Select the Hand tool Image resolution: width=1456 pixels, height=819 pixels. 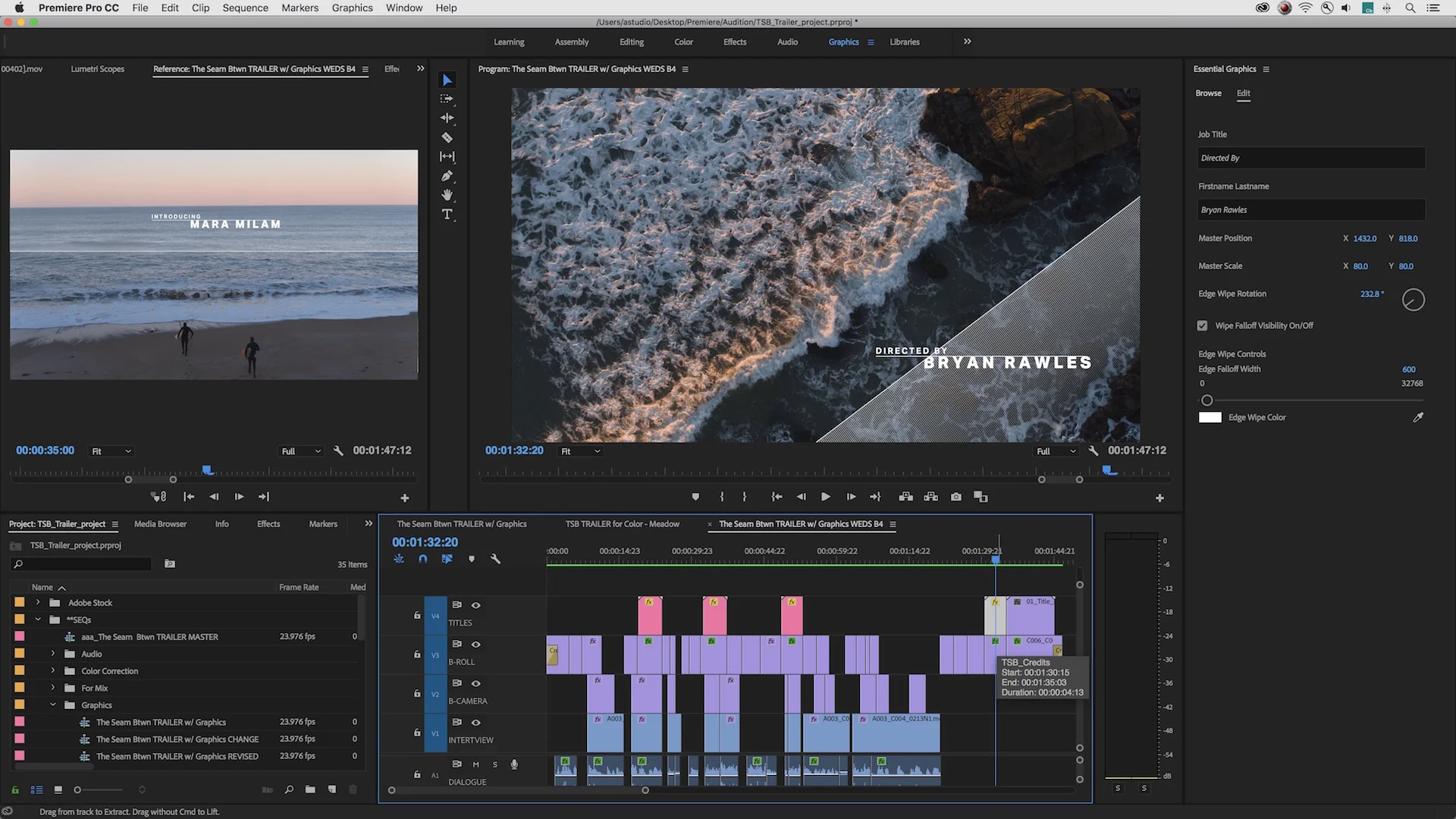tap(447, 195)
